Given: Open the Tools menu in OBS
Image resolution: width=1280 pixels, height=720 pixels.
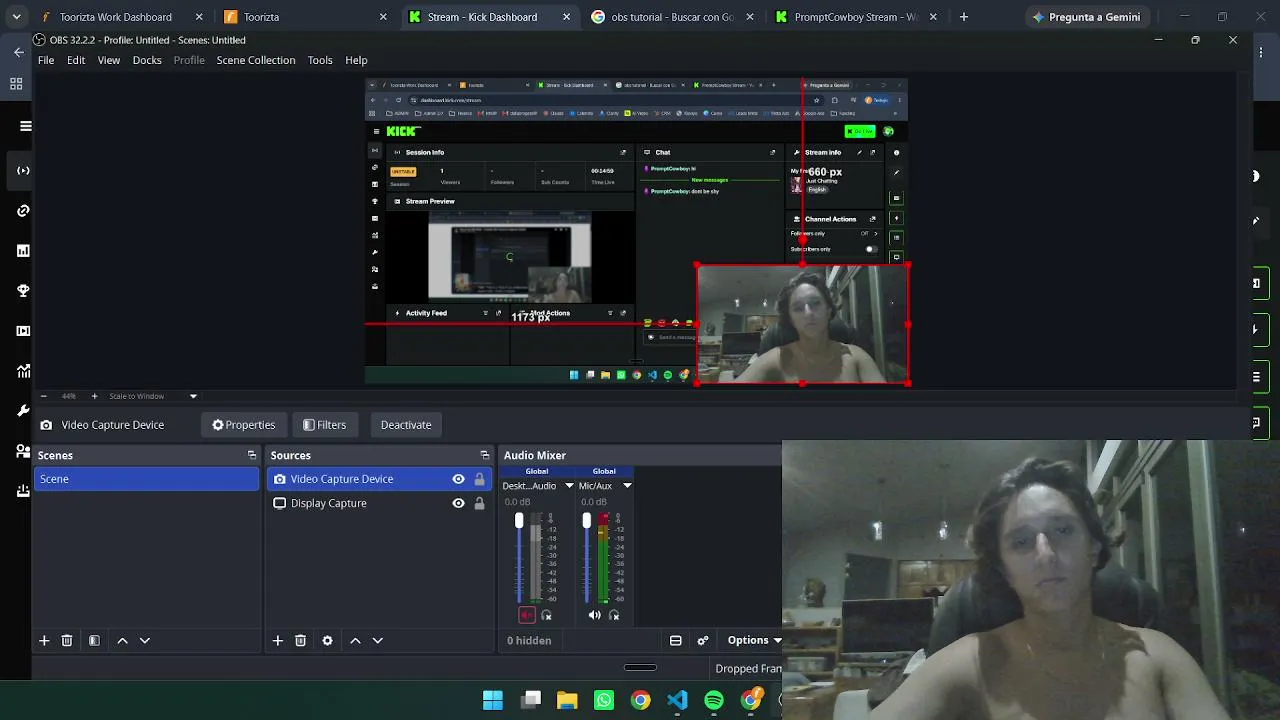Looking at the screenshot, I should pyautogui.click(x=320, y=60).
